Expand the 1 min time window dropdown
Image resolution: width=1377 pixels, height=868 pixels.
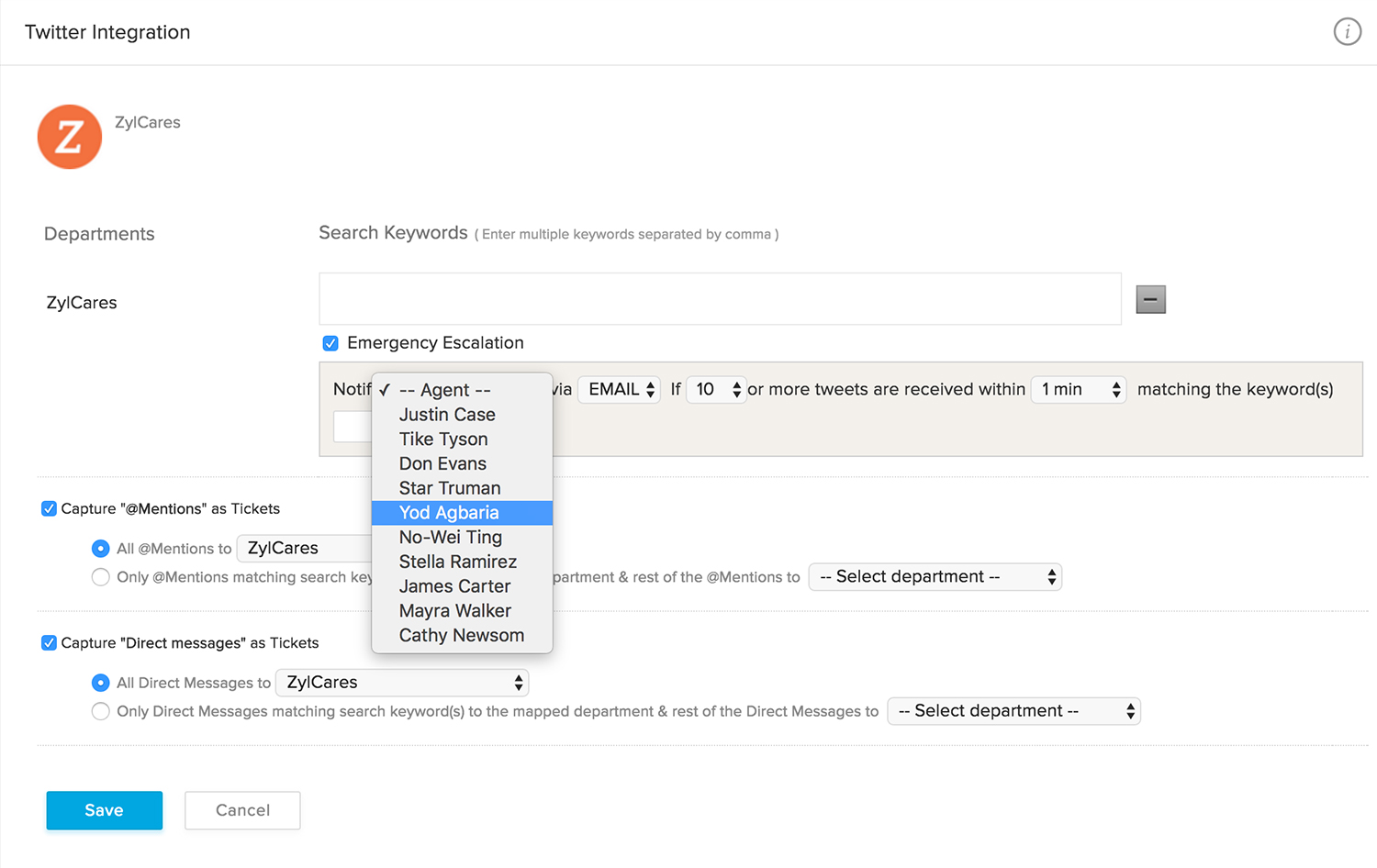tap(1078, 389)
